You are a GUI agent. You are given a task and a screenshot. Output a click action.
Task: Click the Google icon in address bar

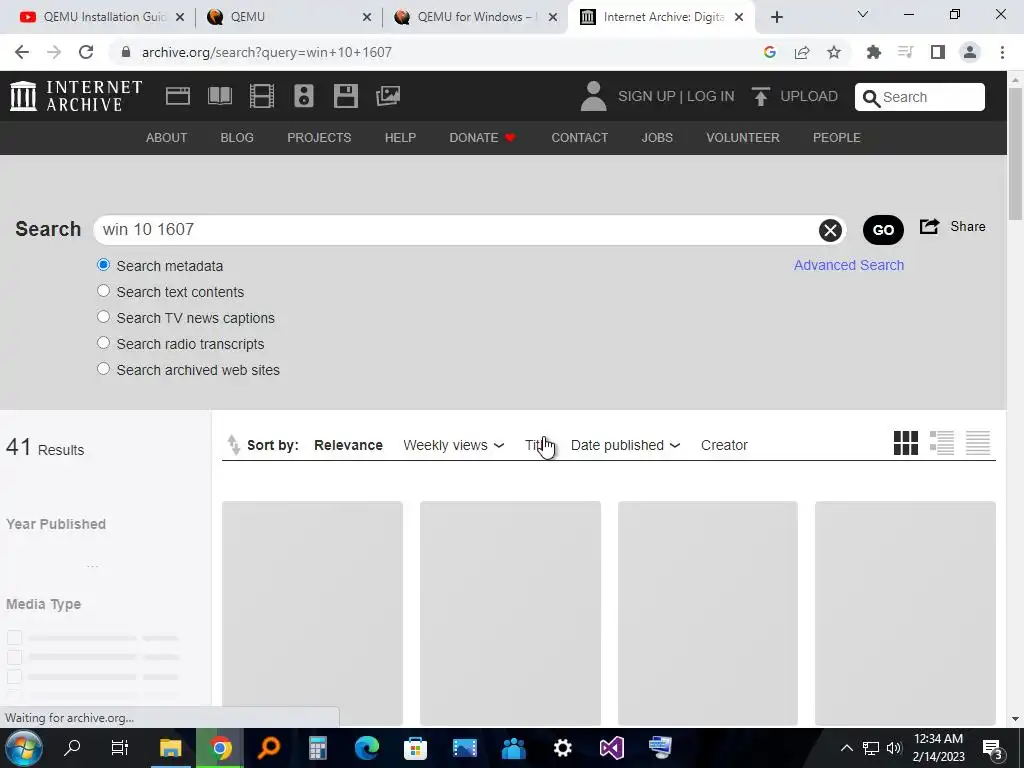[x=770, y=52]
